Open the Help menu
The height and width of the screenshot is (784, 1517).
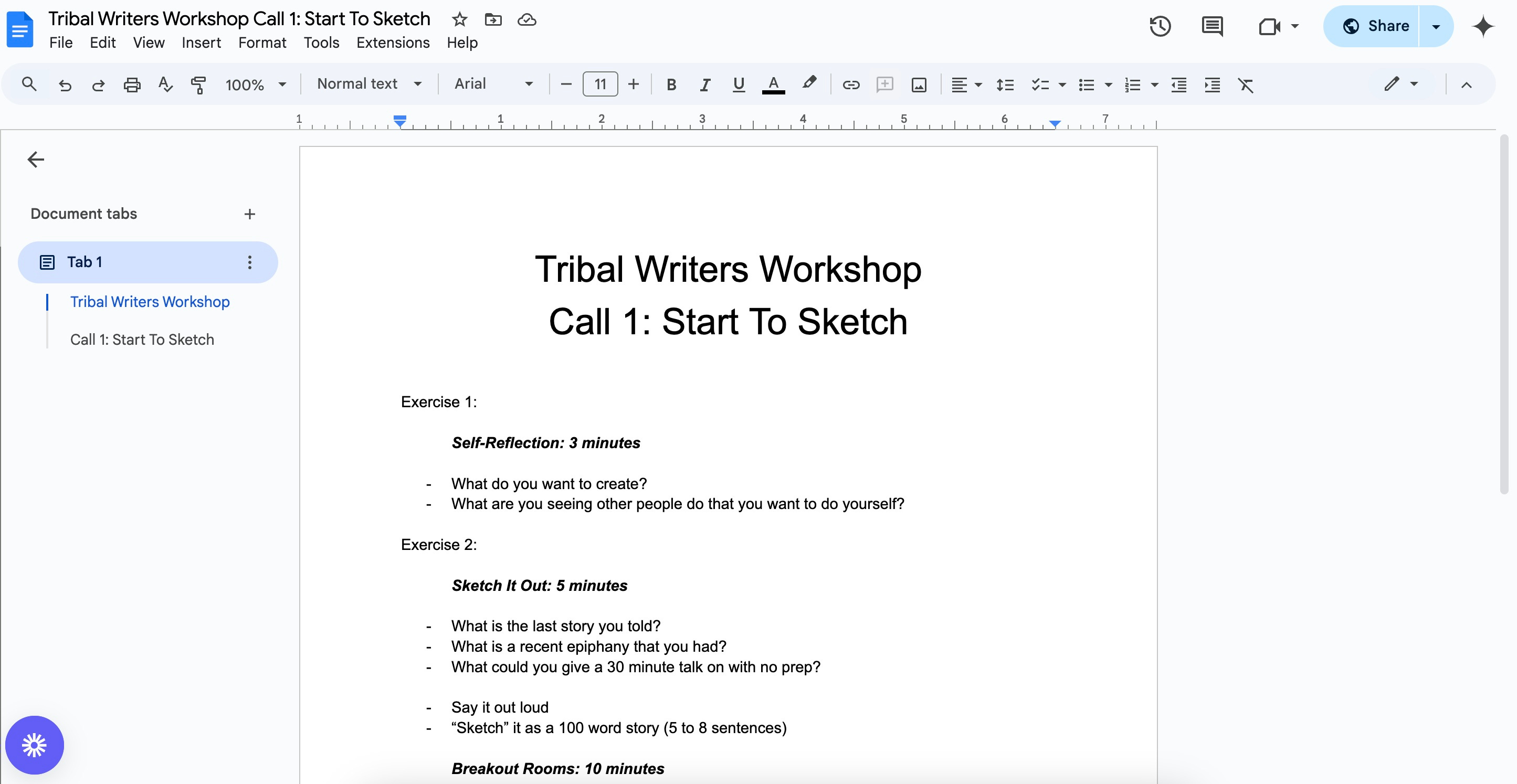[x=462, y=43]
